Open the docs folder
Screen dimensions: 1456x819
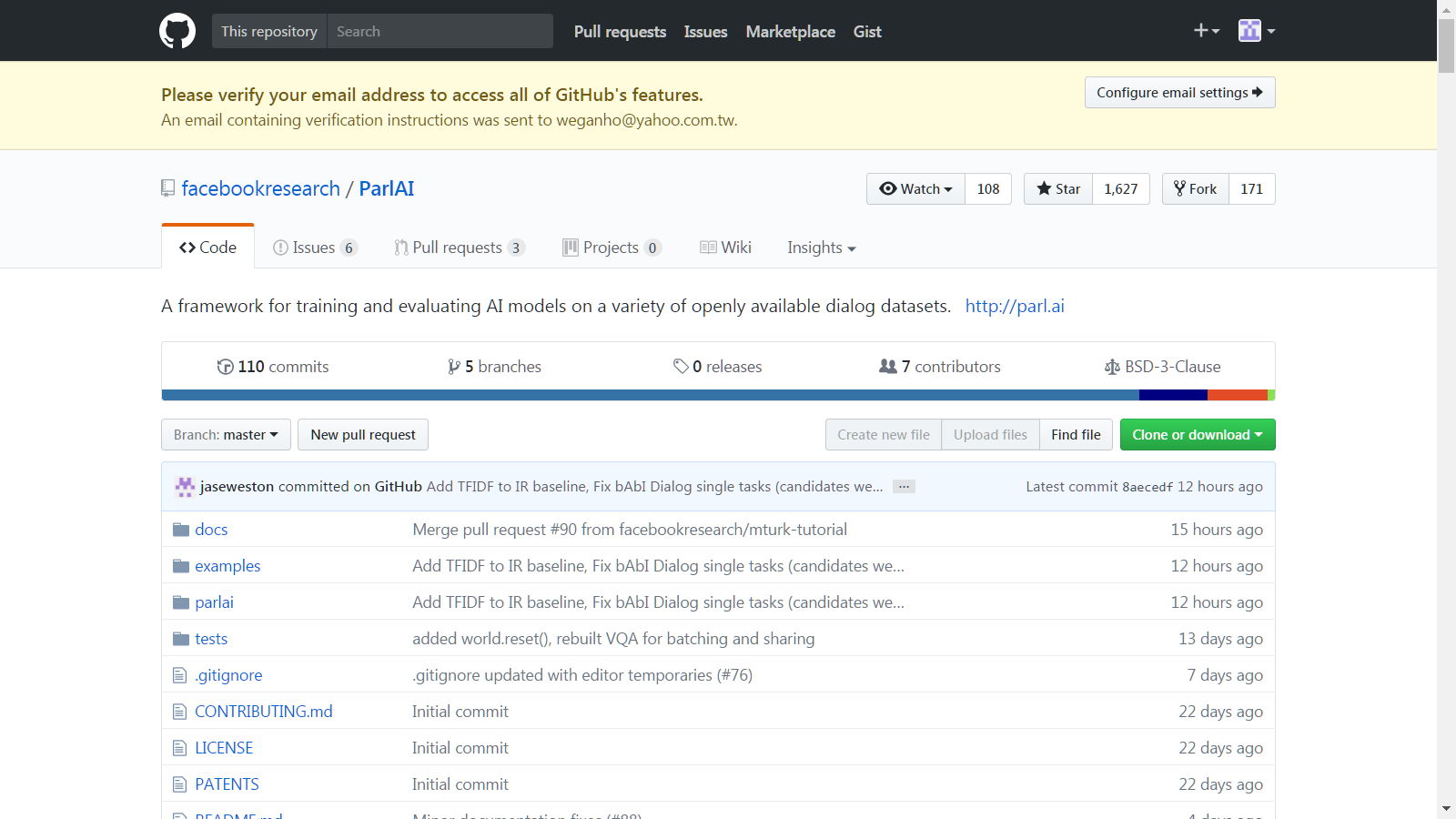[211, 530]
